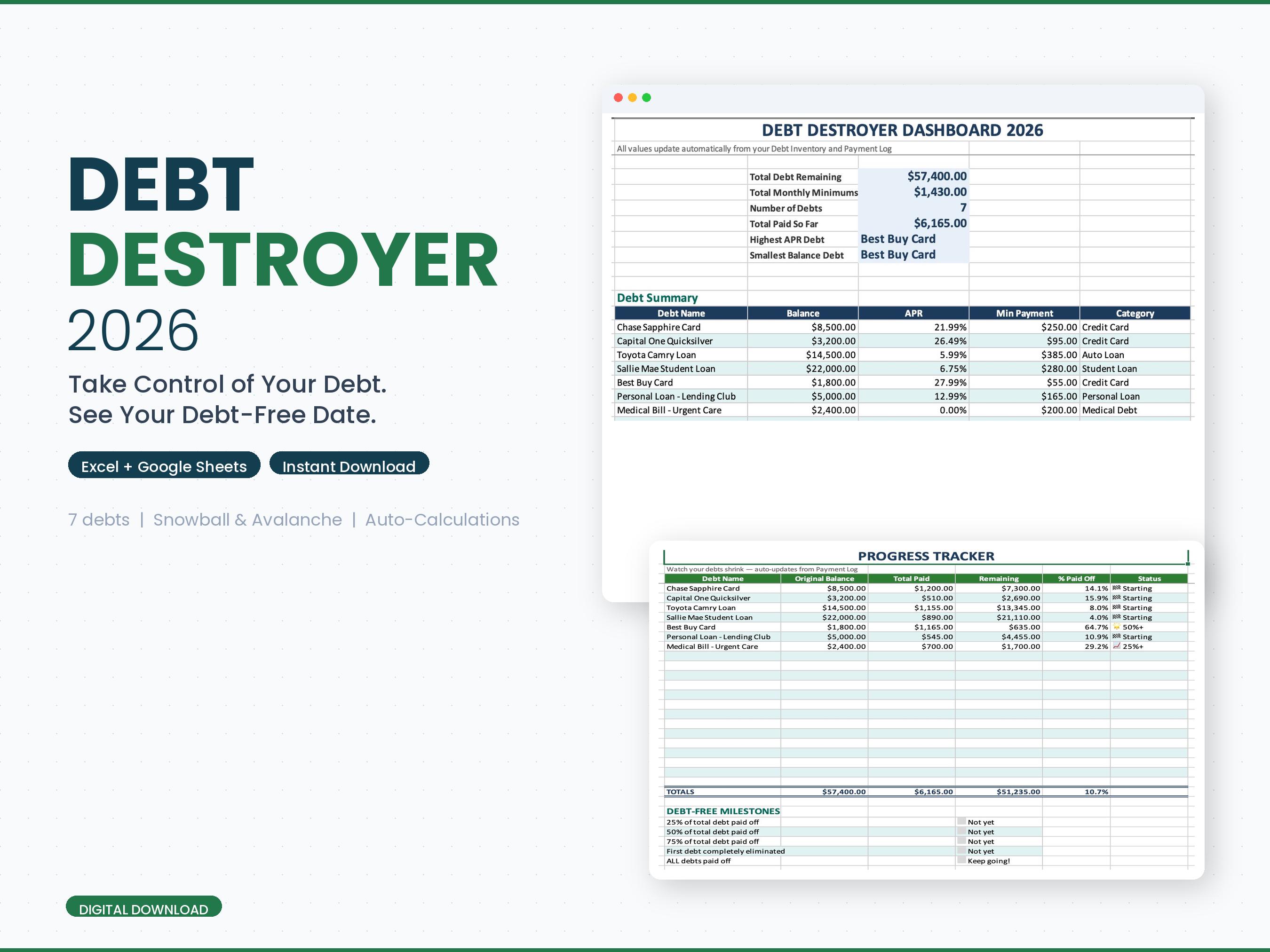Click the Instant Download pill
The height and width of the screenshot is (952, 1270).
349,464
